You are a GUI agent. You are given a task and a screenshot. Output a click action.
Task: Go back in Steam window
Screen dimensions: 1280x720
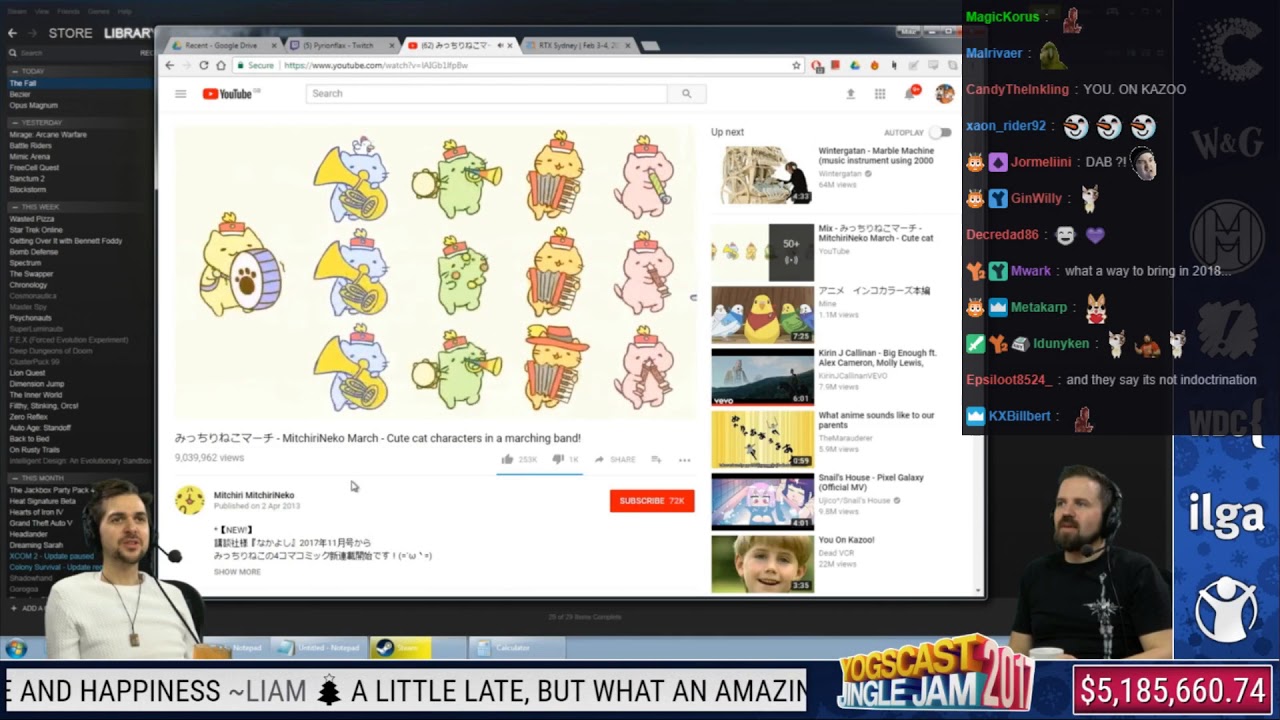pyautogui.click(x=12, y=33)
